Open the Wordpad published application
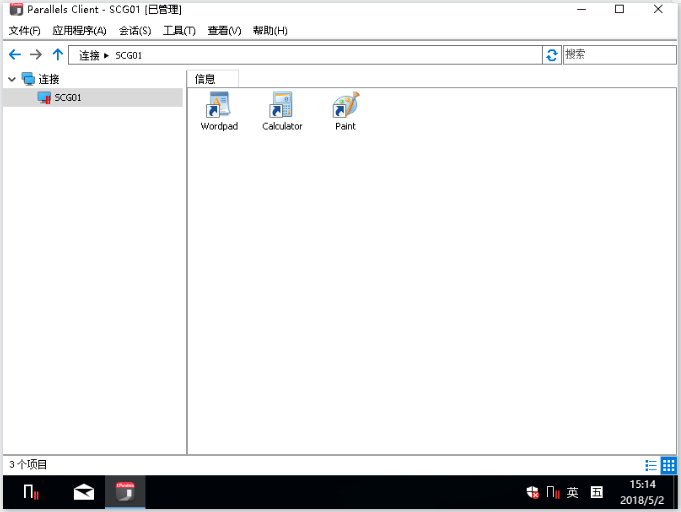 219,111
